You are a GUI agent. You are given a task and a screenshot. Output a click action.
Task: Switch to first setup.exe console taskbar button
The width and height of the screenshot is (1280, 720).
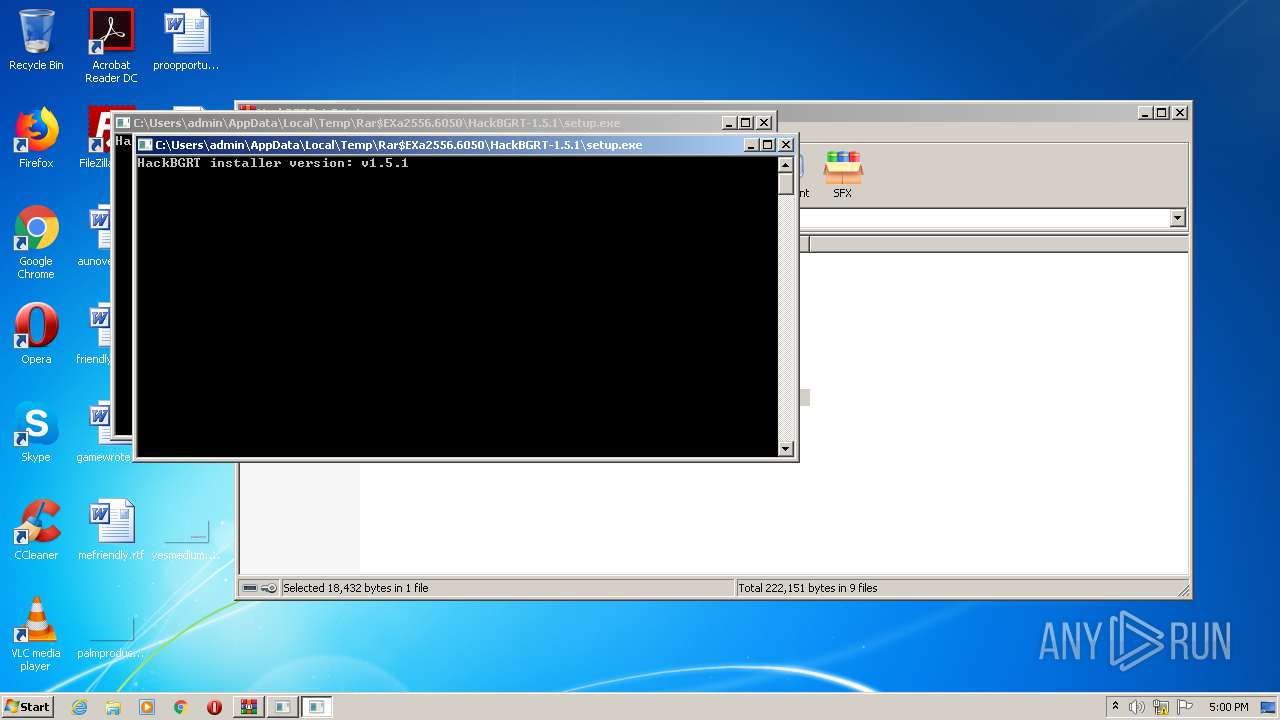(282, 707)
